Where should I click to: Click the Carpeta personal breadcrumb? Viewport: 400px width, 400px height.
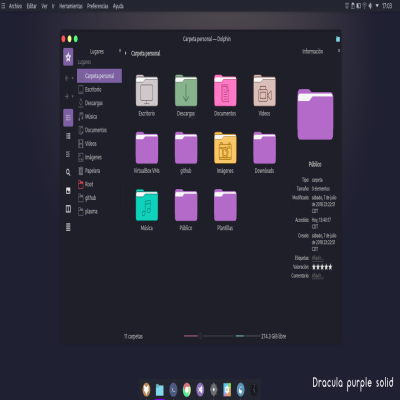(146, 54)
